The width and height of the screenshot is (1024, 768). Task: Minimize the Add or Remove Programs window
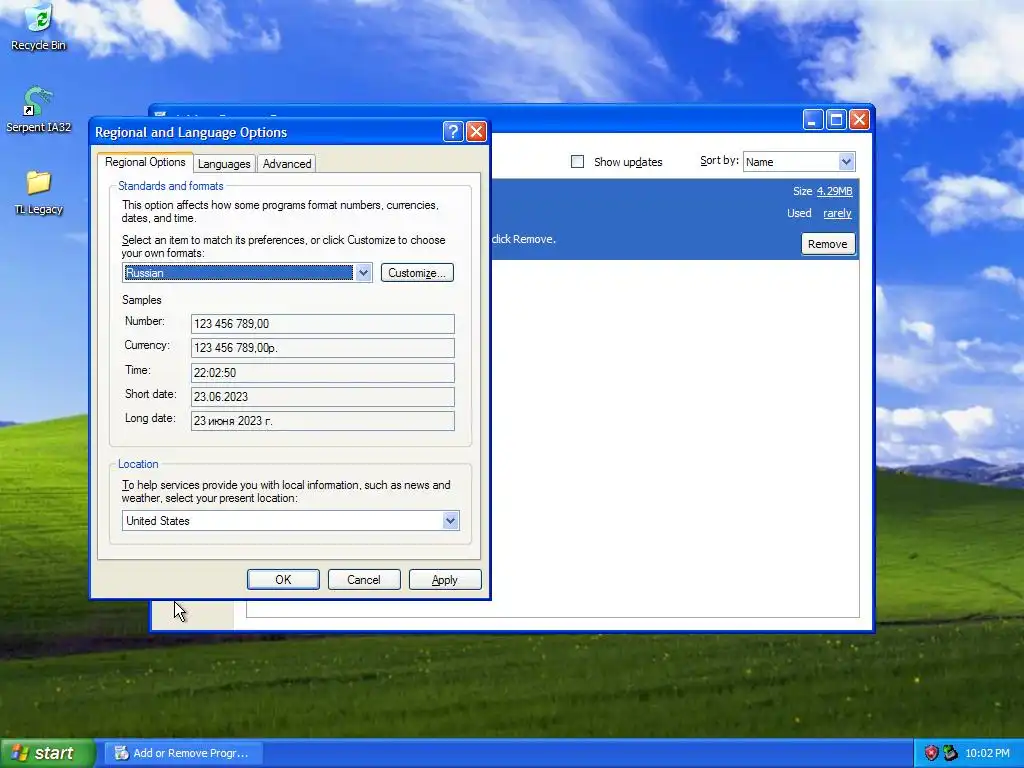click(x=812, y=120)
